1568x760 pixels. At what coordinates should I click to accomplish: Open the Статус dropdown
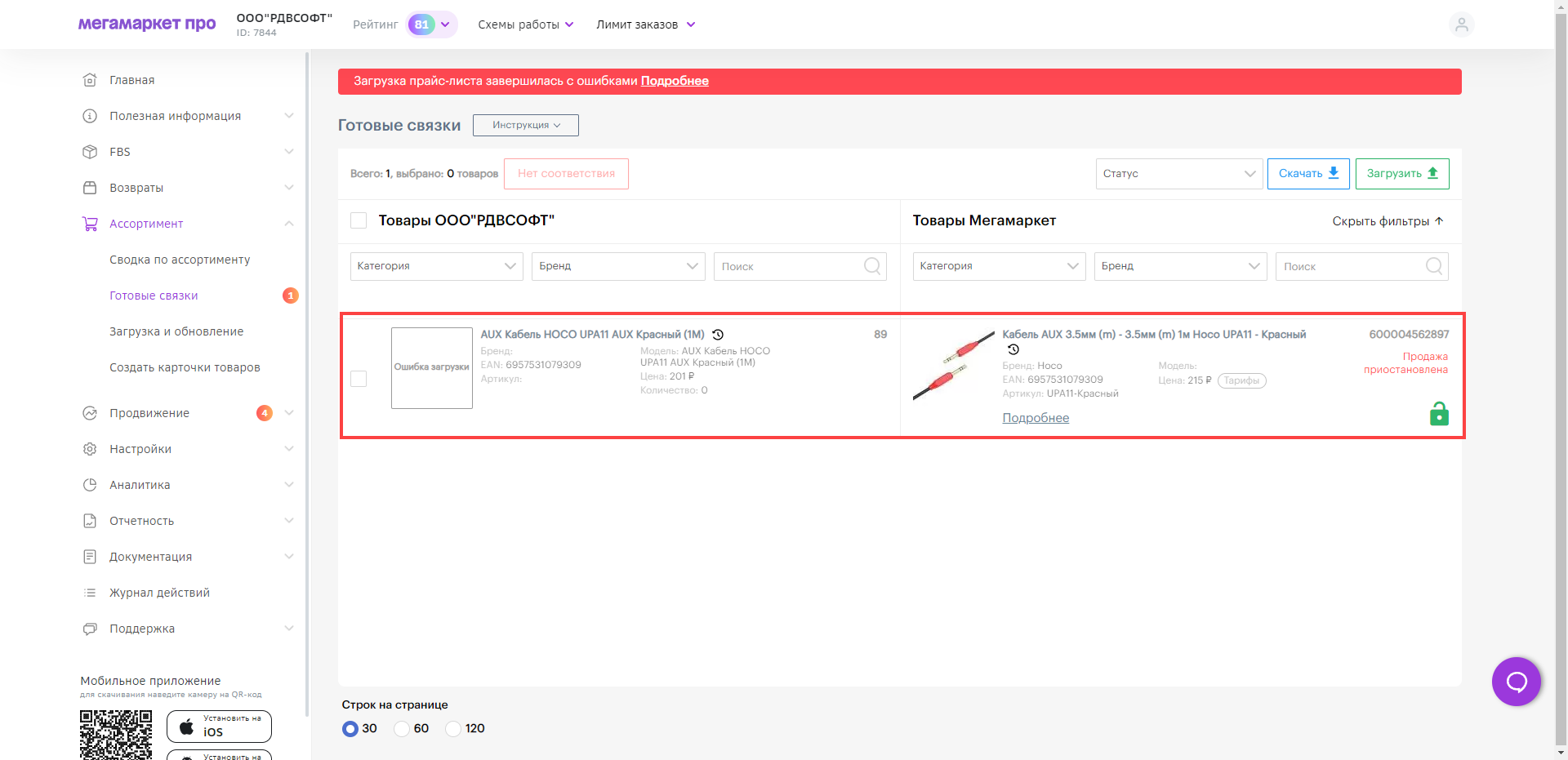1179,174
